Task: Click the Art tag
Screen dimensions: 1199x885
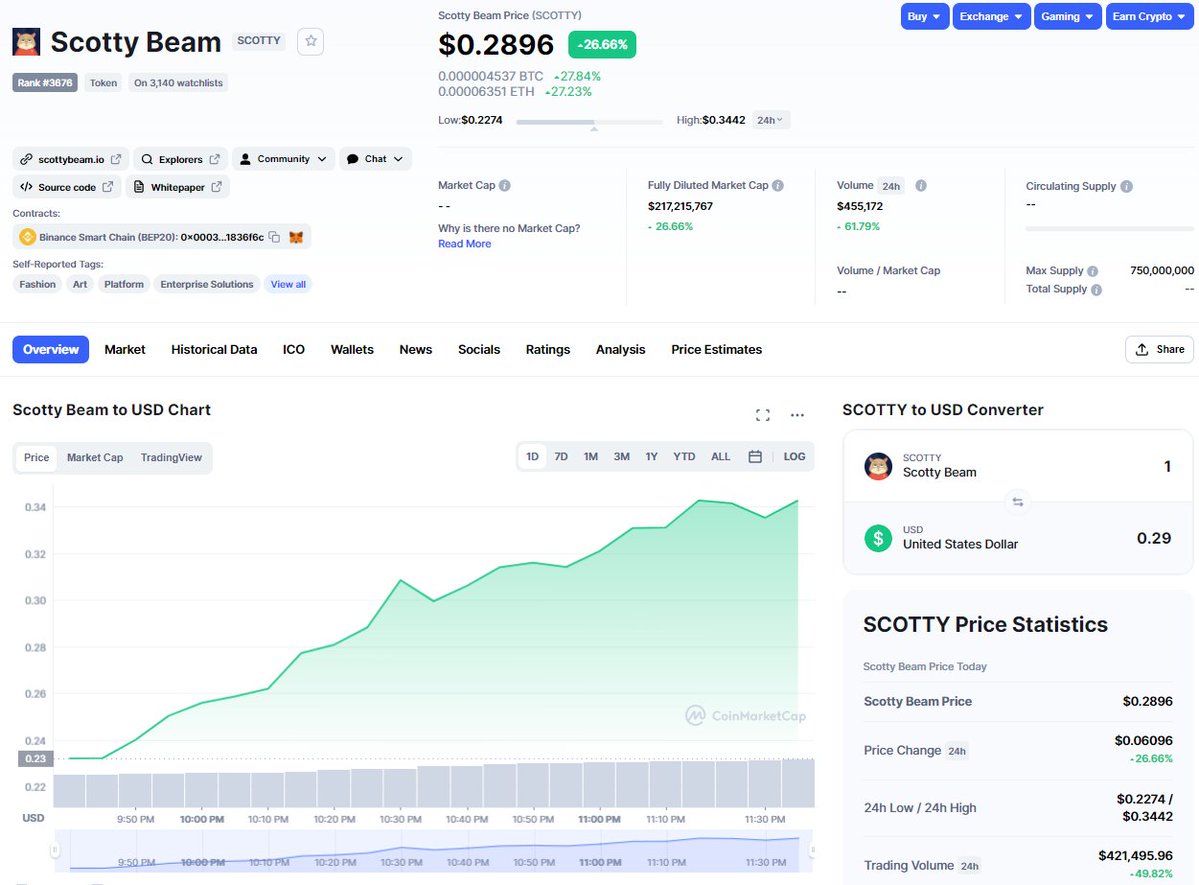Action: [x=80, y=285]
